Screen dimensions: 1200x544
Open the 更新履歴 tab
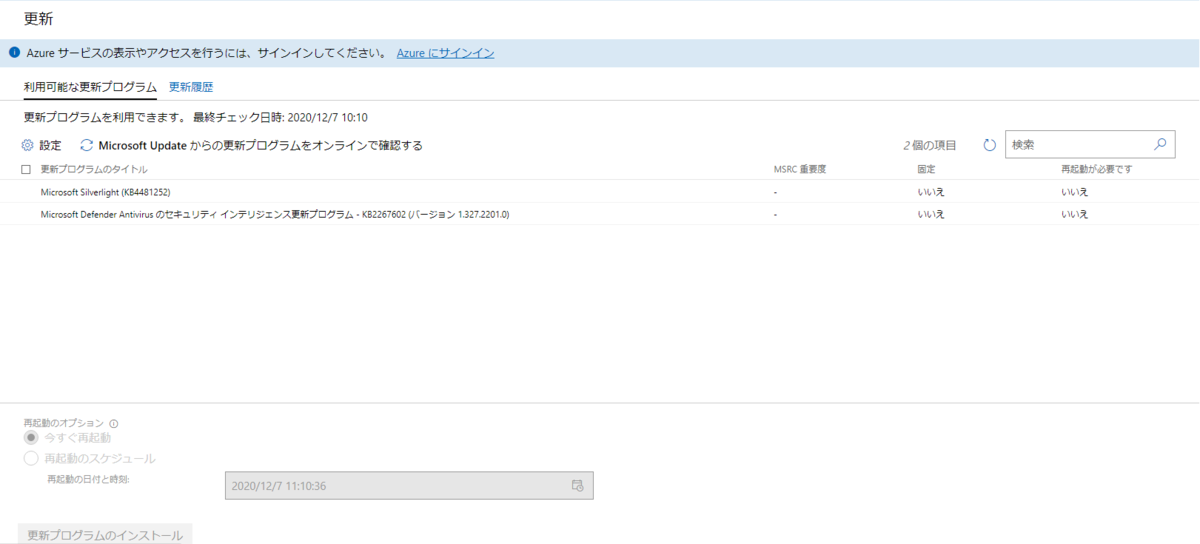191,87
